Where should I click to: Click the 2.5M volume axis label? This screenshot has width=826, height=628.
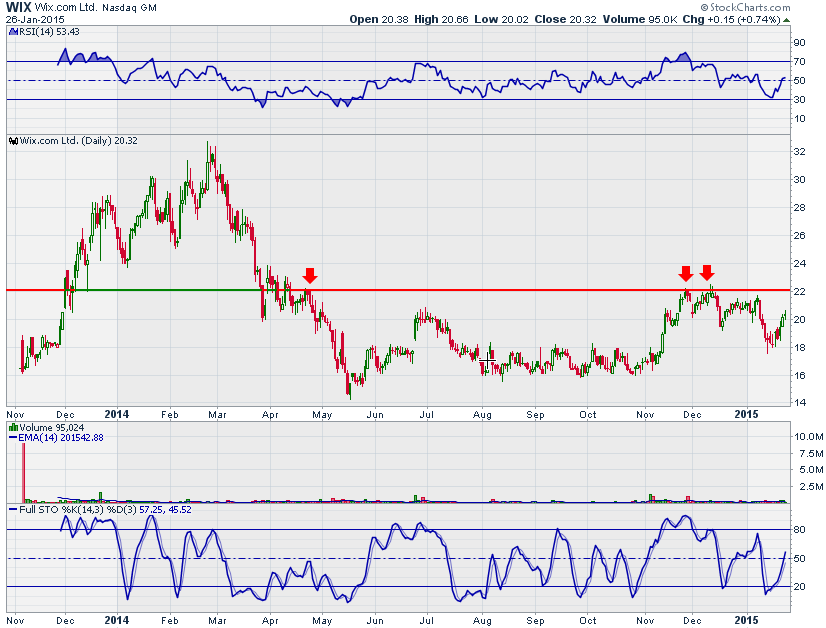coord(811,487)
